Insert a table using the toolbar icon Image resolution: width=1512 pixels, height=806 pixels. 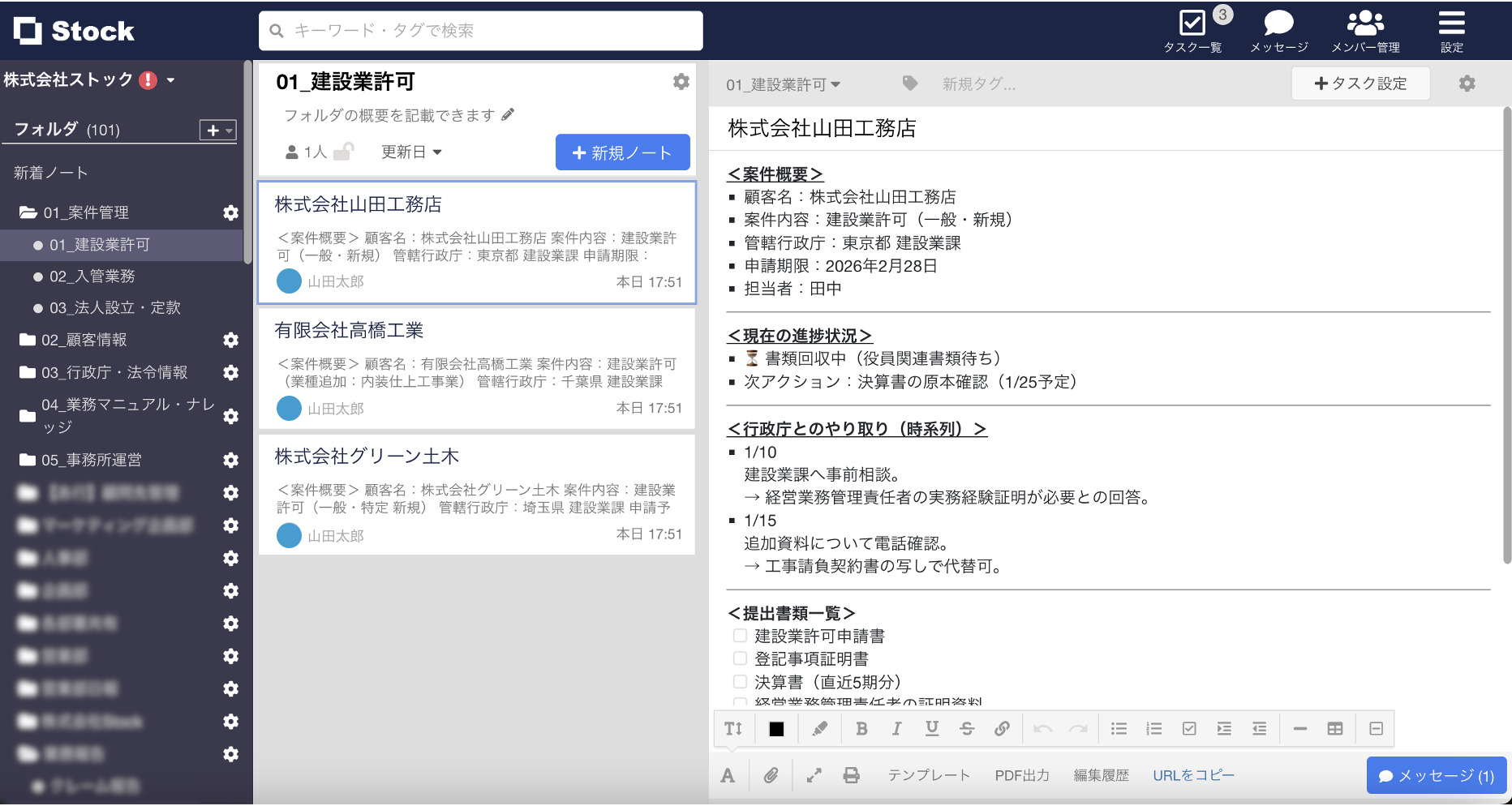[1336, 728]
